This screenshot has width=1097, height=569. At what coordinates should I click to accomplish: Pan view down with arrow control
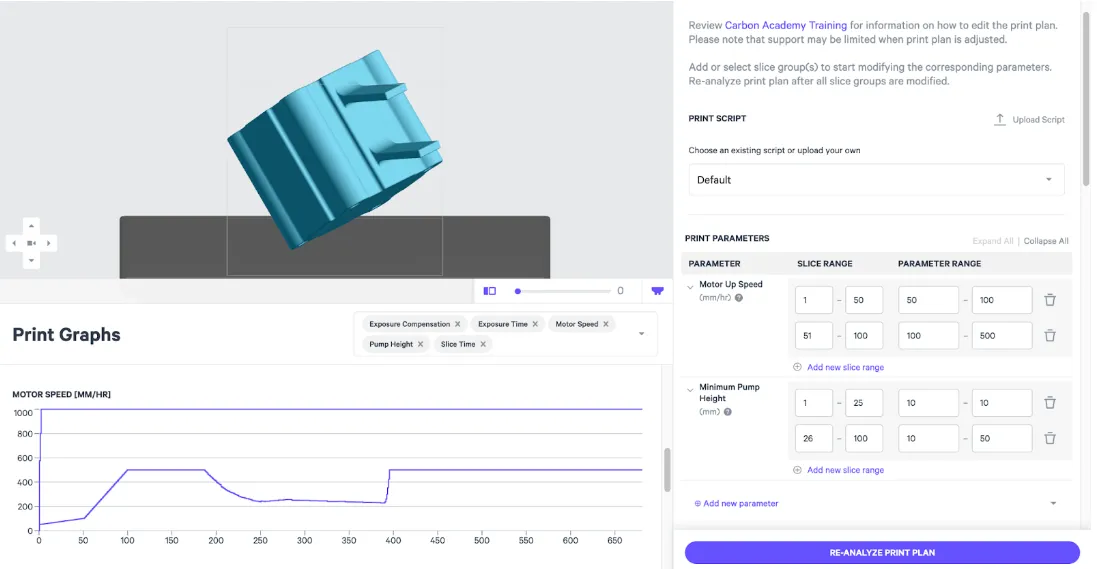tap(31, 260)
